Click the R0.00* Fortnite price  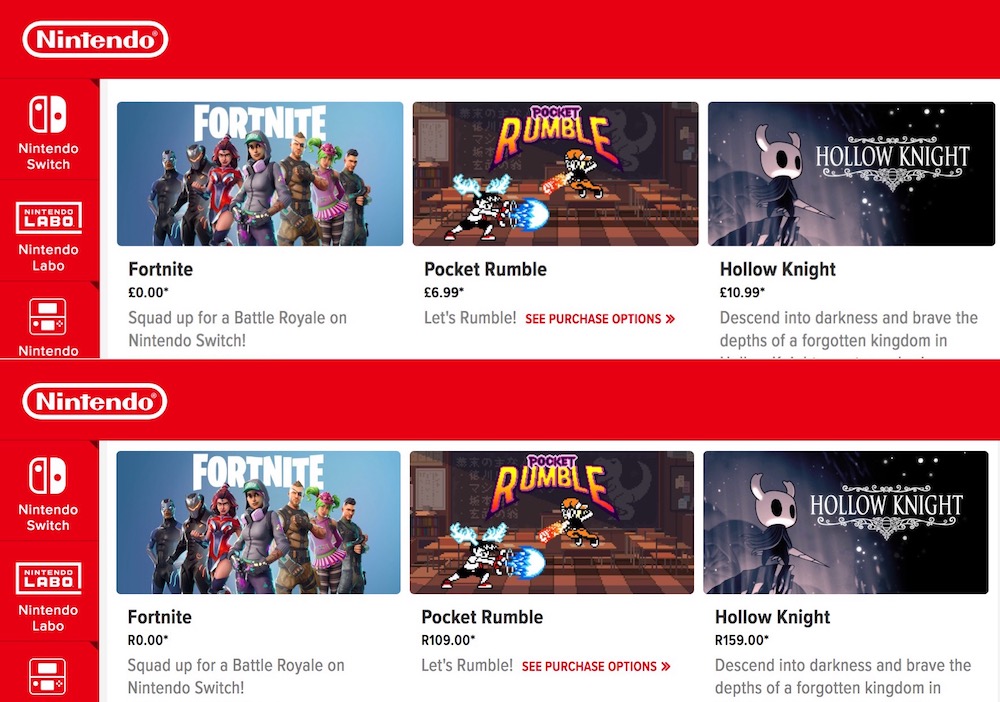pos(148,640)
